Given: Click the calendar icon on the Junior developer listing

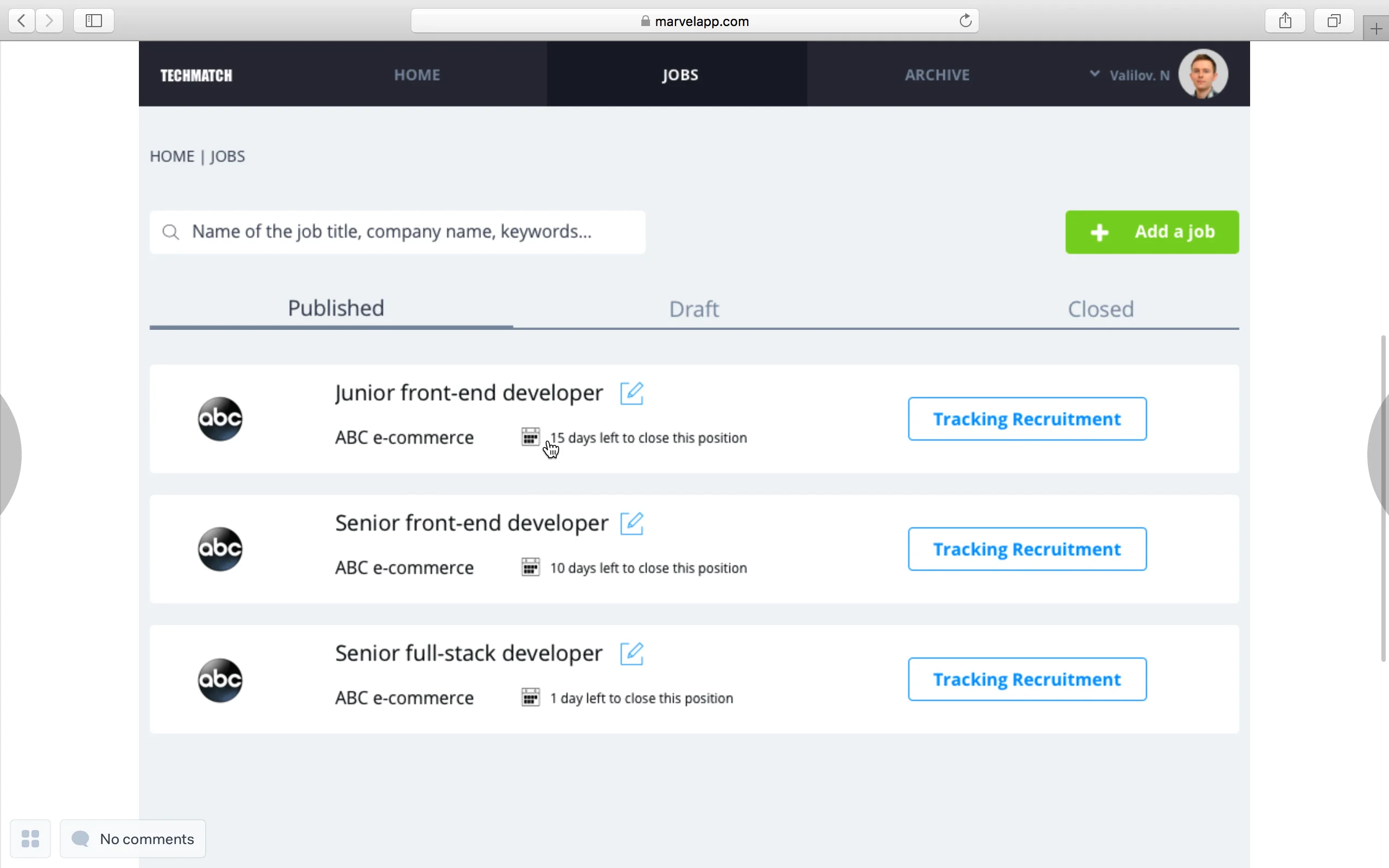Looking at the screenshot, I should (x=530, y=437).
